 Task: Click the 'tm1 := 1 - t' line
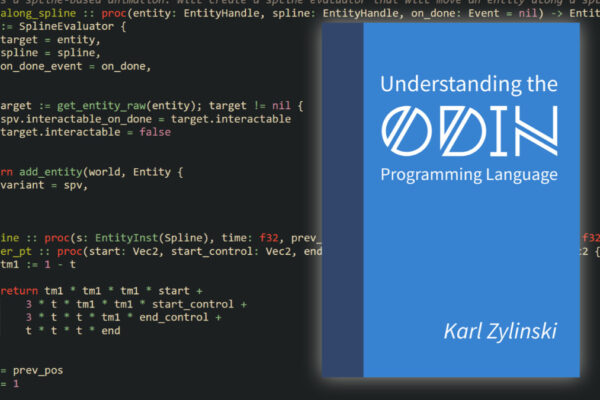[x=38, y=264]
